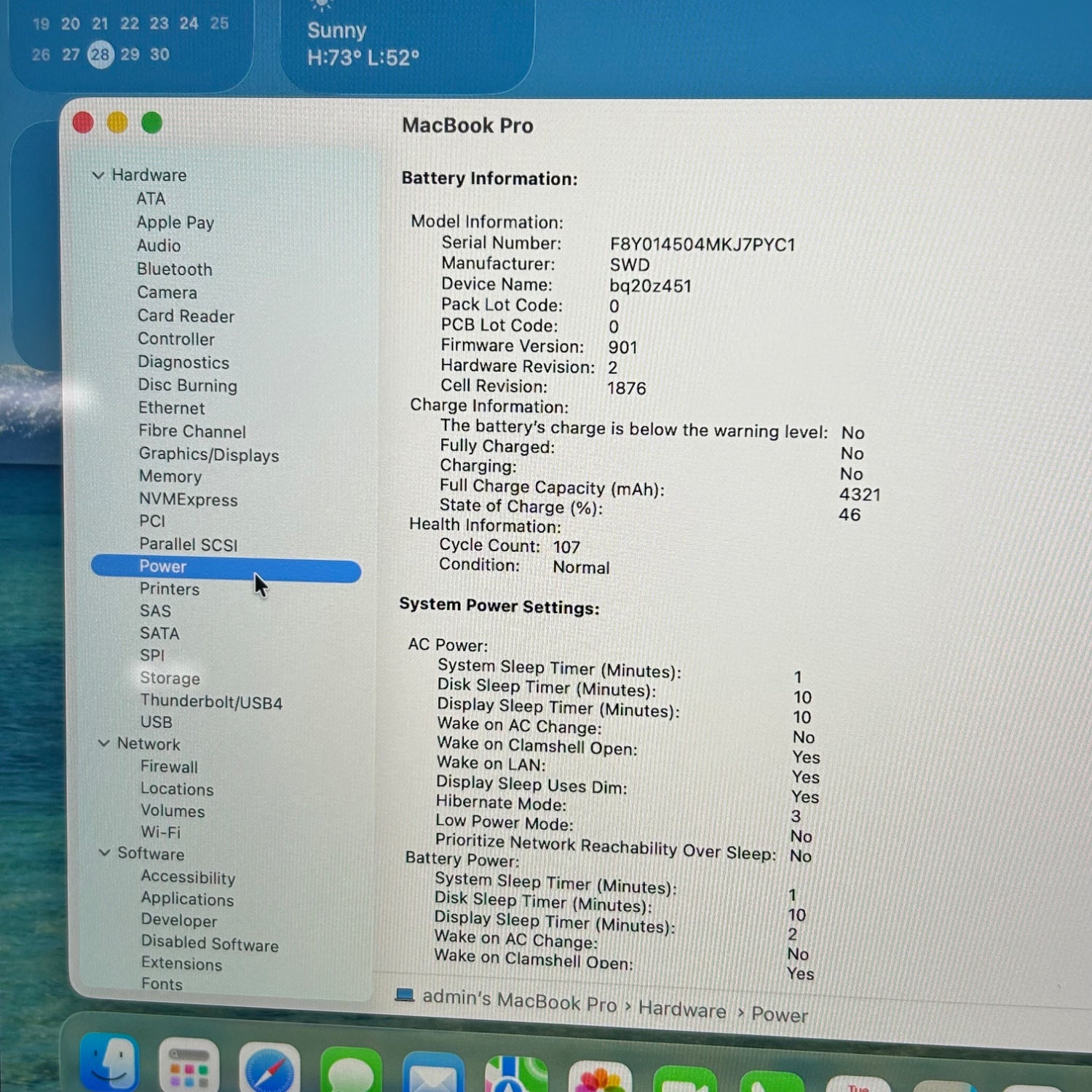
Task: Select Wi-Fi under Network
Action: coord(160,832)
